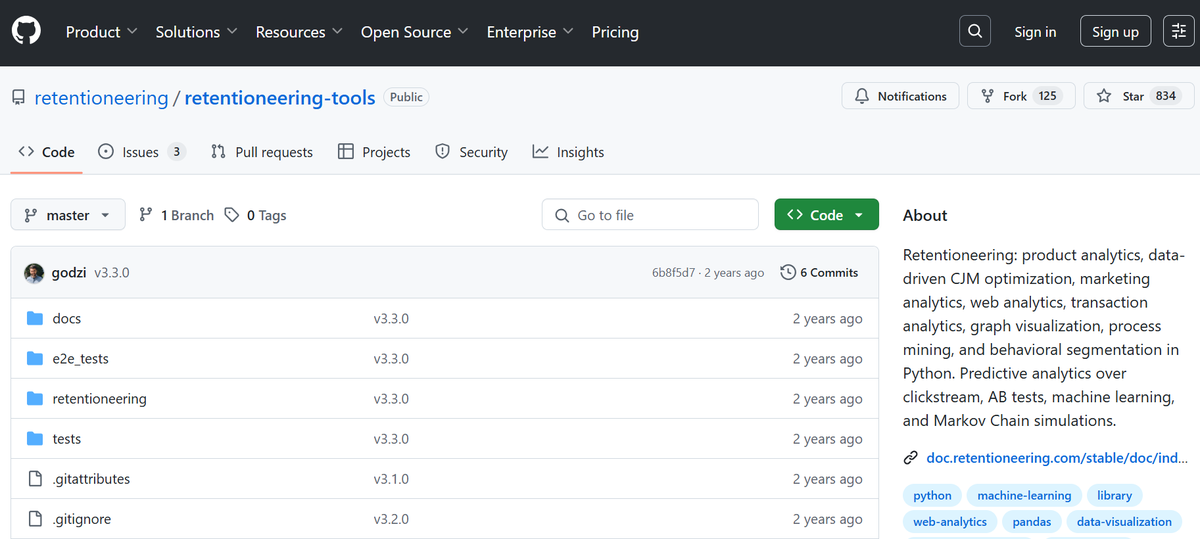Click godzi's avatar image

[x=34, y=273]
